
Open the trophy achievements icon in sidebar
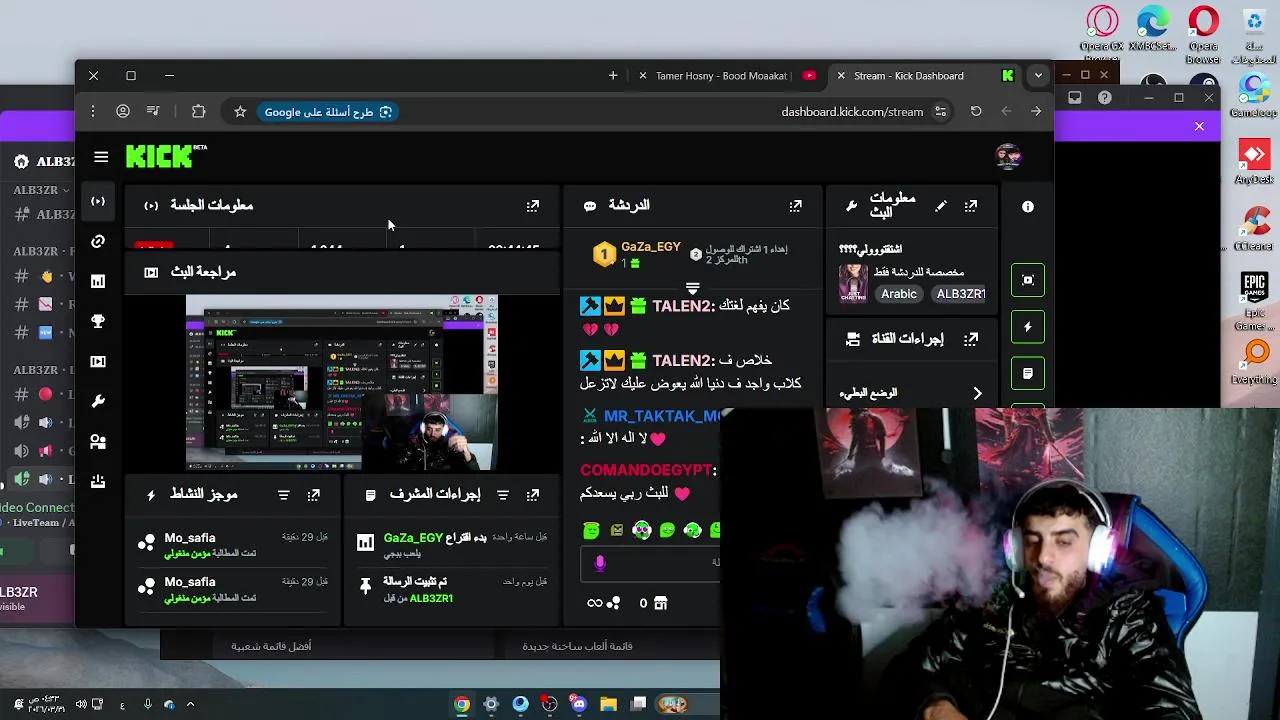[x=98, y=321]
